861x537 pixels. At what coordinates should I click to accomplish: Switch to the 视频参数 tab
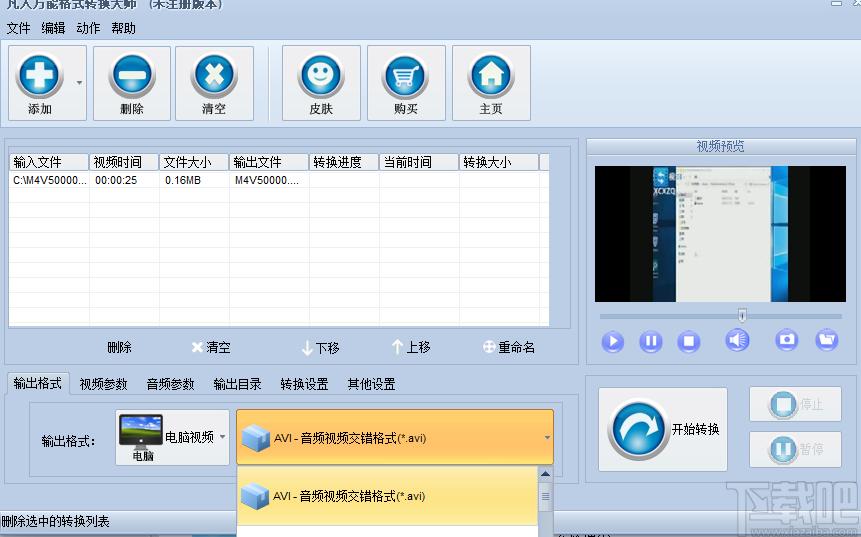[x=103, y=384]
